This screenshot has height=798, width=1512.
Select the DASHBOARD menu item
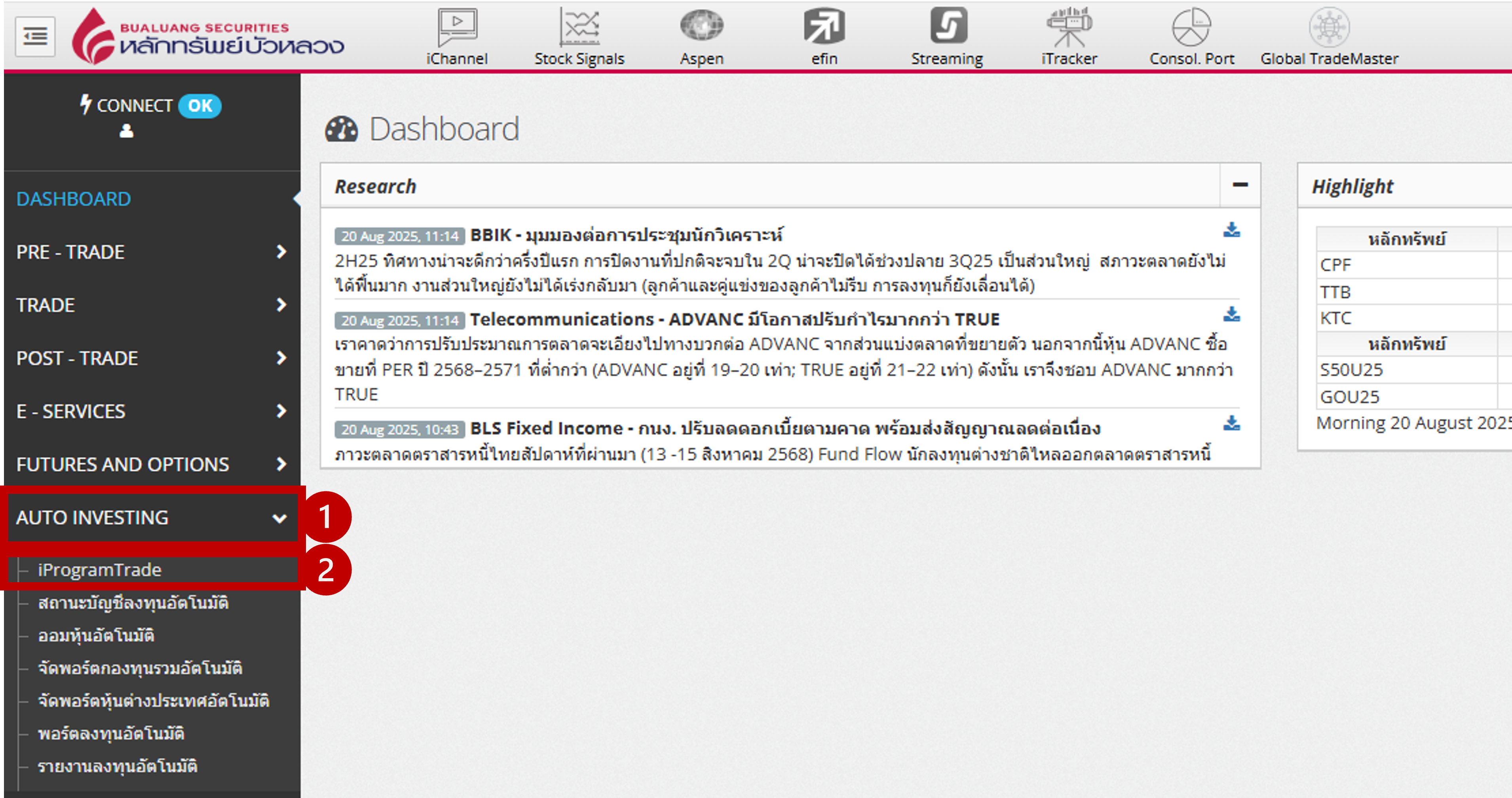(x=73, y=199)
